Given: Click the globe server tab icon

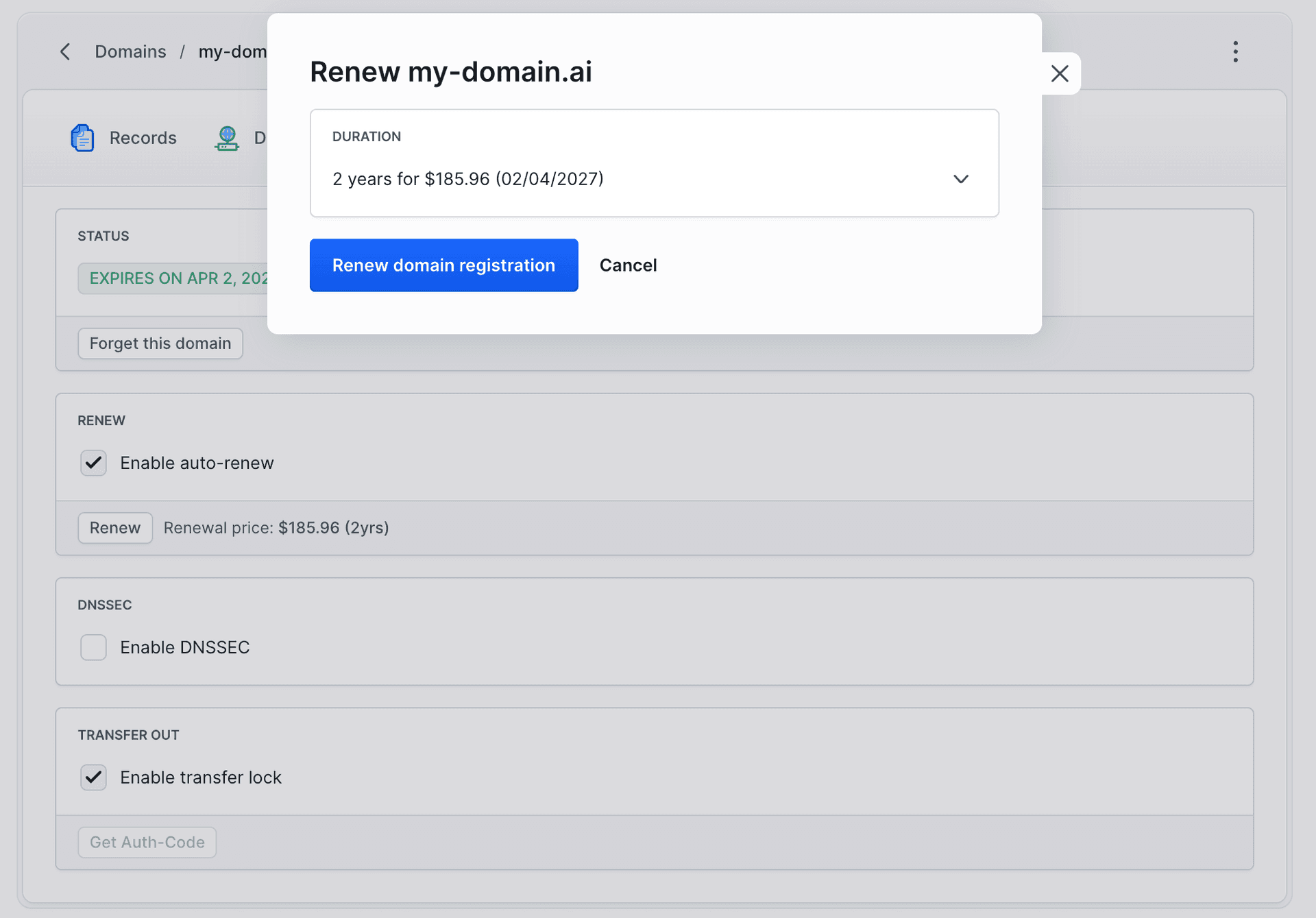Looking at the screenshot, I should pyautogui.click(x=227, y=138).
